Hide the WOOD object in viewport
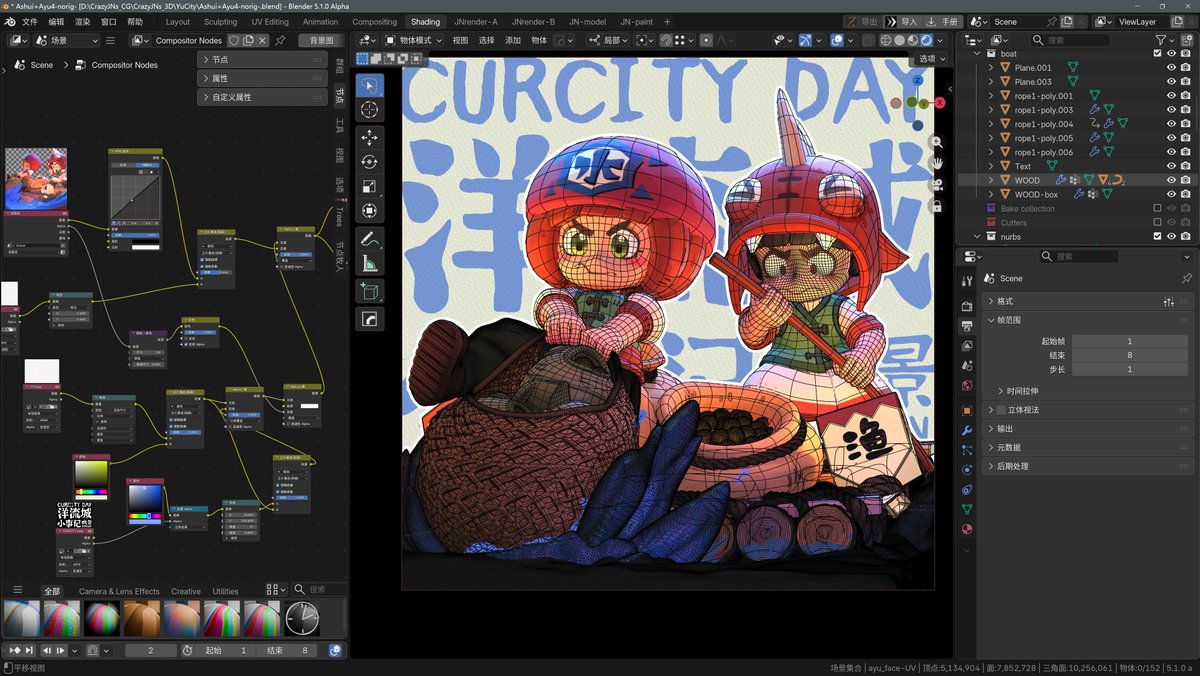 click(1171, 180)
